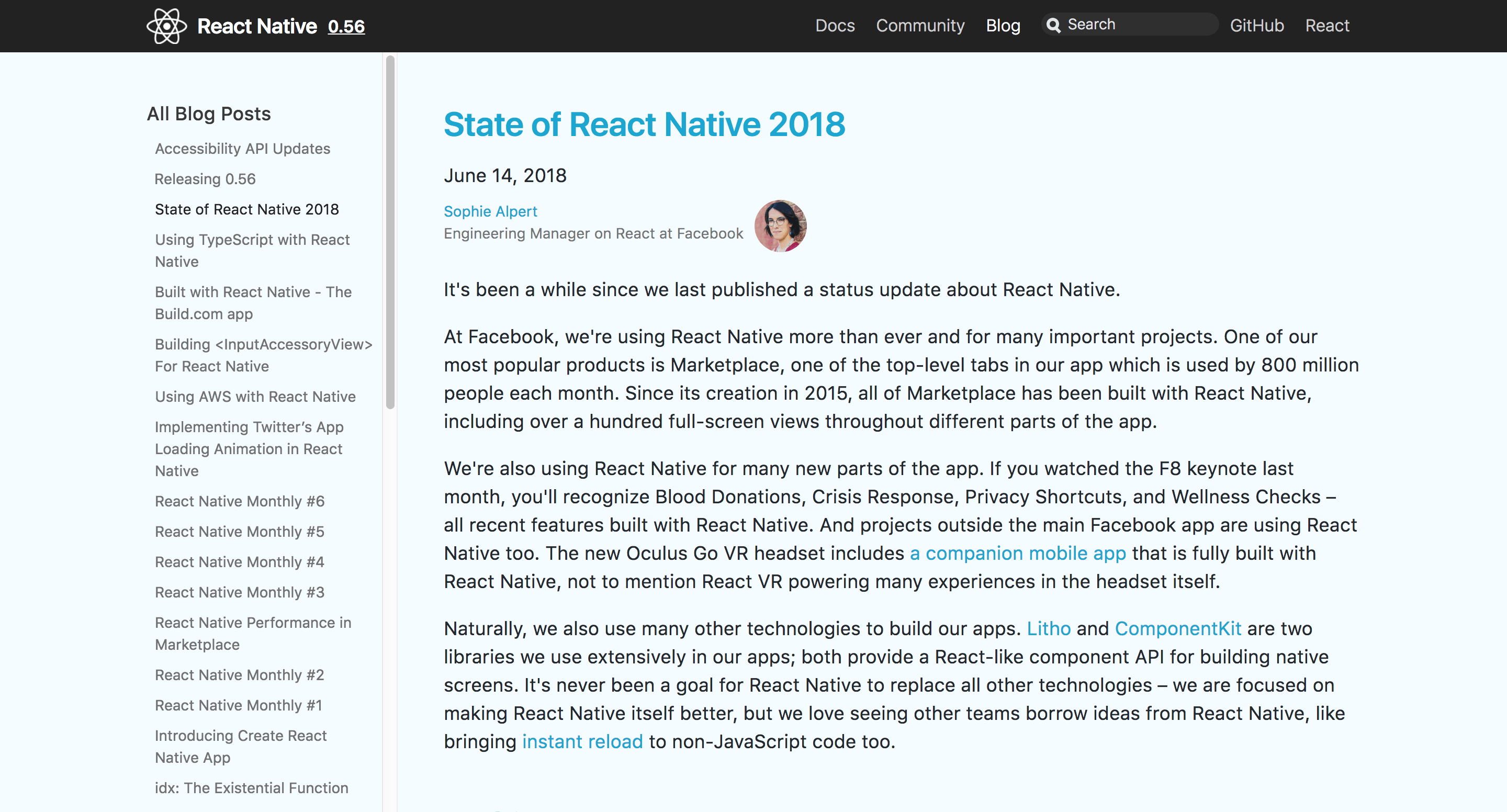This screenshot has height=812, width=1507.
Task: Click the React Native atom logo
Action: click(x=167, y=26)
